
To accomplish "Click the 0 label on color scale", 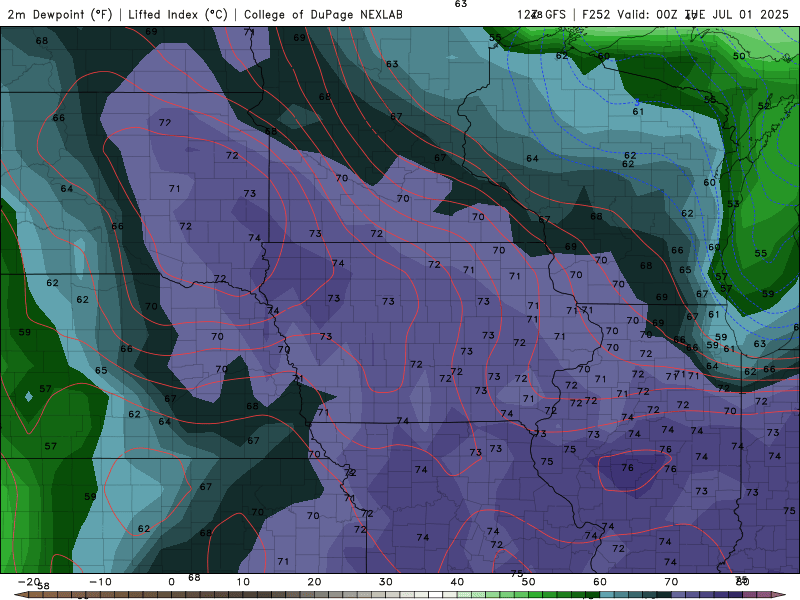I will (171, 582).
